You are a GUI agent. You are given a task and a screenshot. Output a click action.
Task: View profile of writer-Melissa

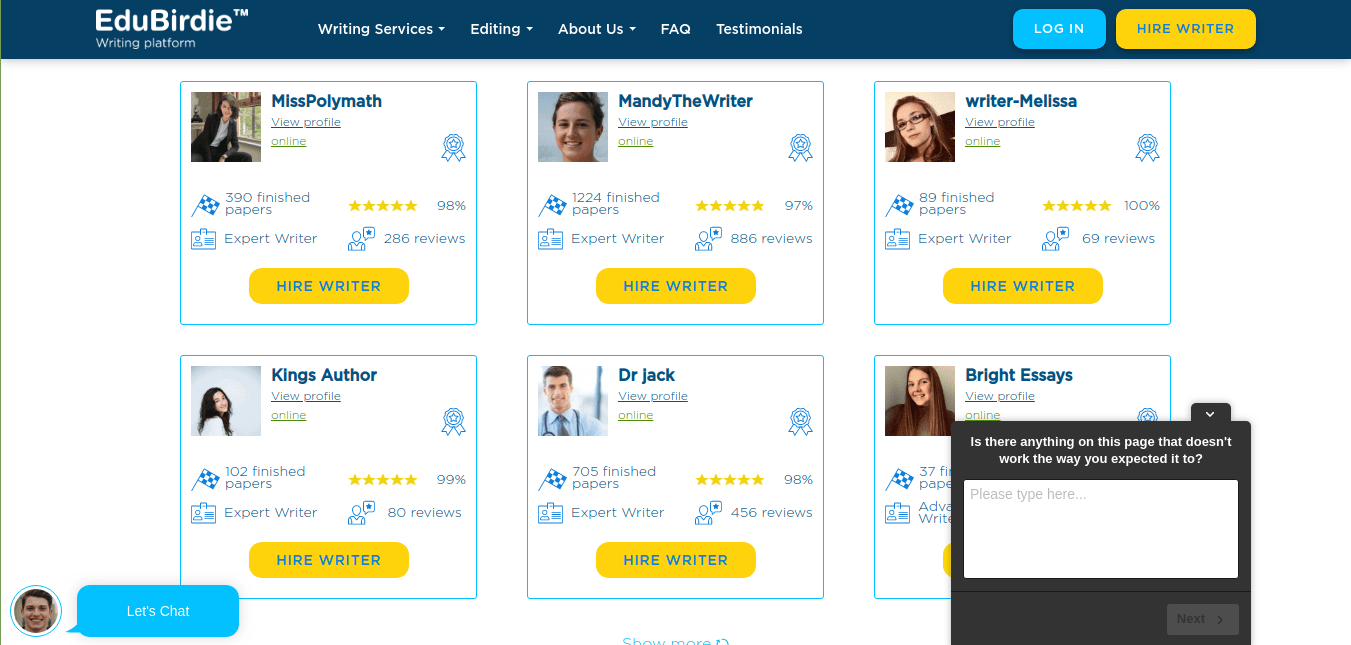(1000, 122)
